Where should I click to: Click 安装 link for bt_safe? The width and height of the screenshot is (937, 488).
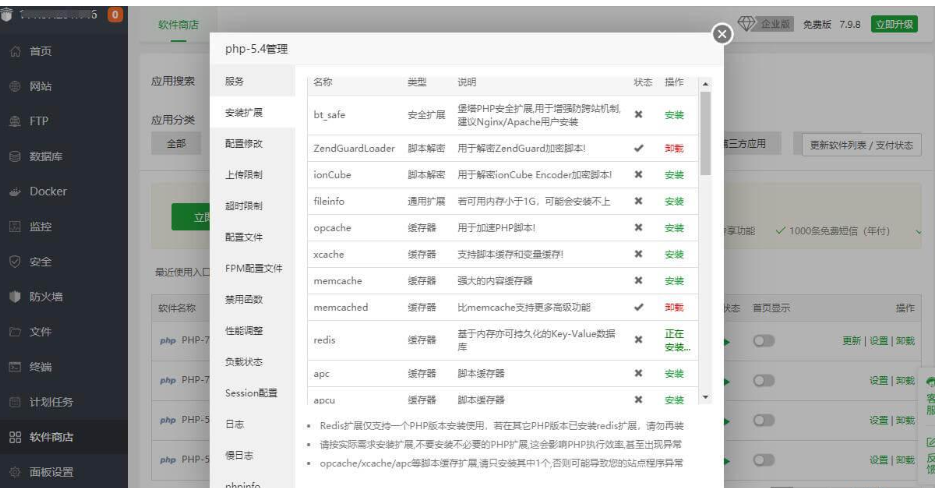pyautogui.click(x=674, y=115)
